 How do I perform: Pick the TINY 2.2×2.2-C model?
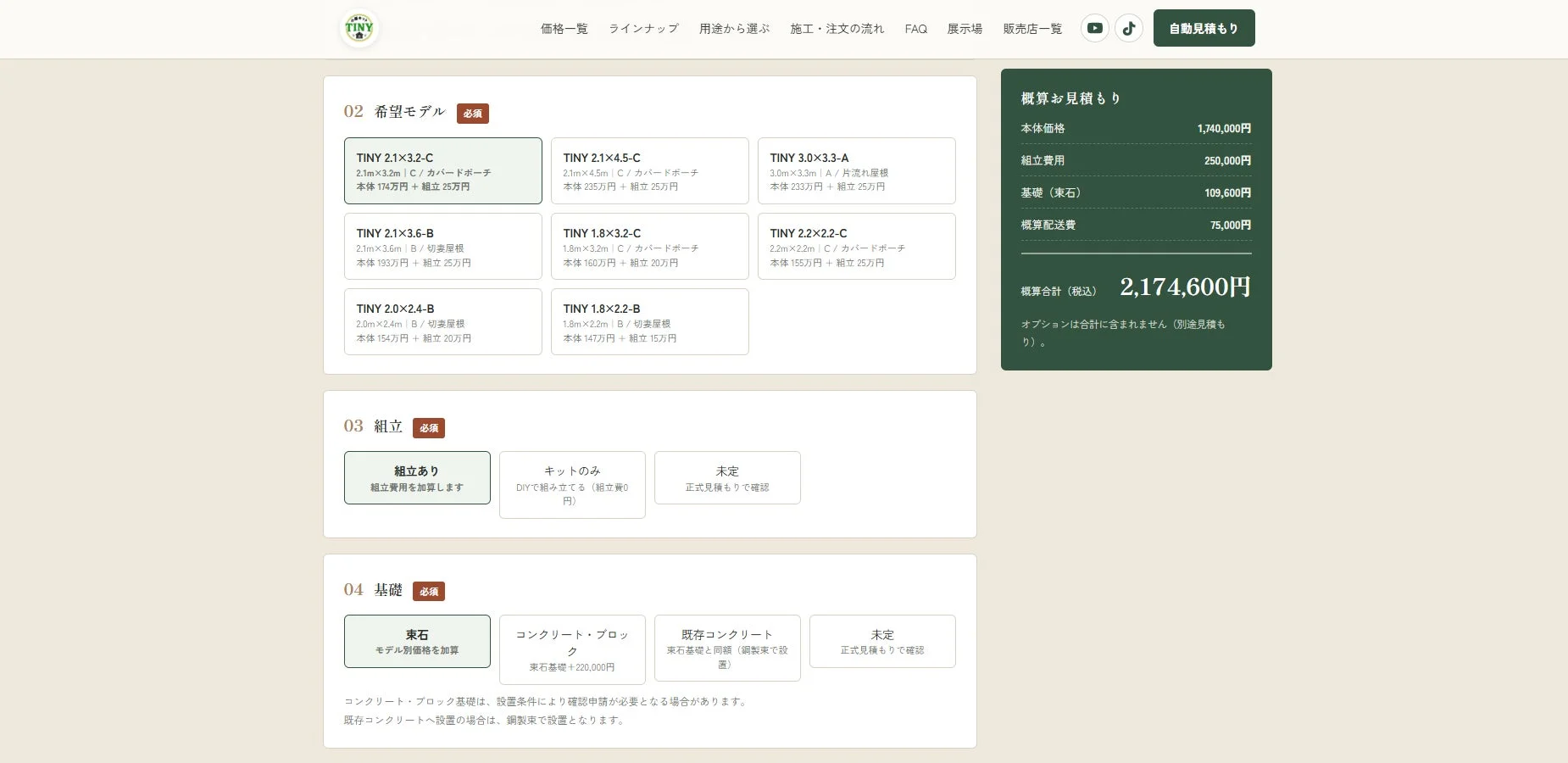coord(856,246)
